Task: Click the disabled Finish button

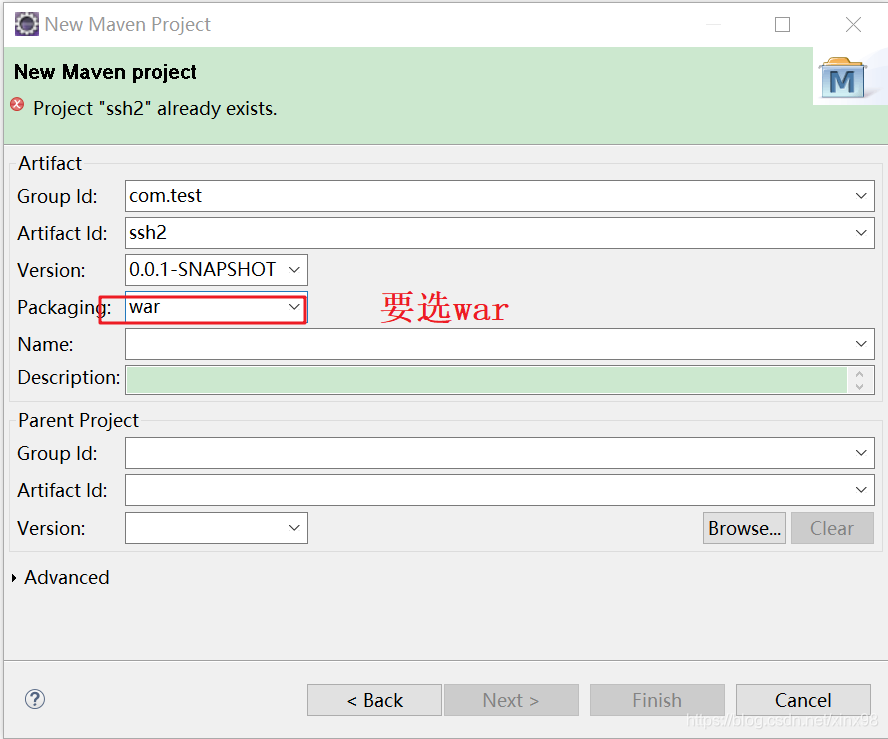Action: pyautogui.click(x=657, y=700)
